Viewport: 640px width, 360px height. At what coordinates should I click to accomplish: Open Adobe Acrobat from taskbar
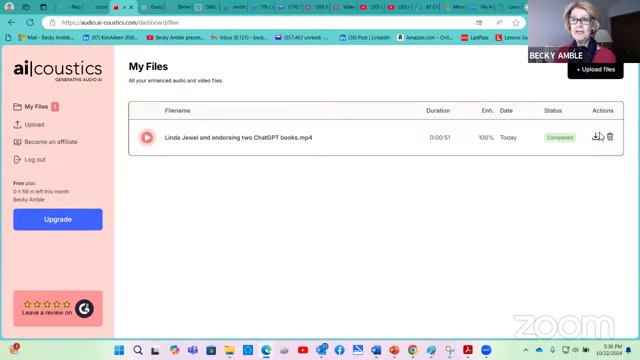coord(468,350)
